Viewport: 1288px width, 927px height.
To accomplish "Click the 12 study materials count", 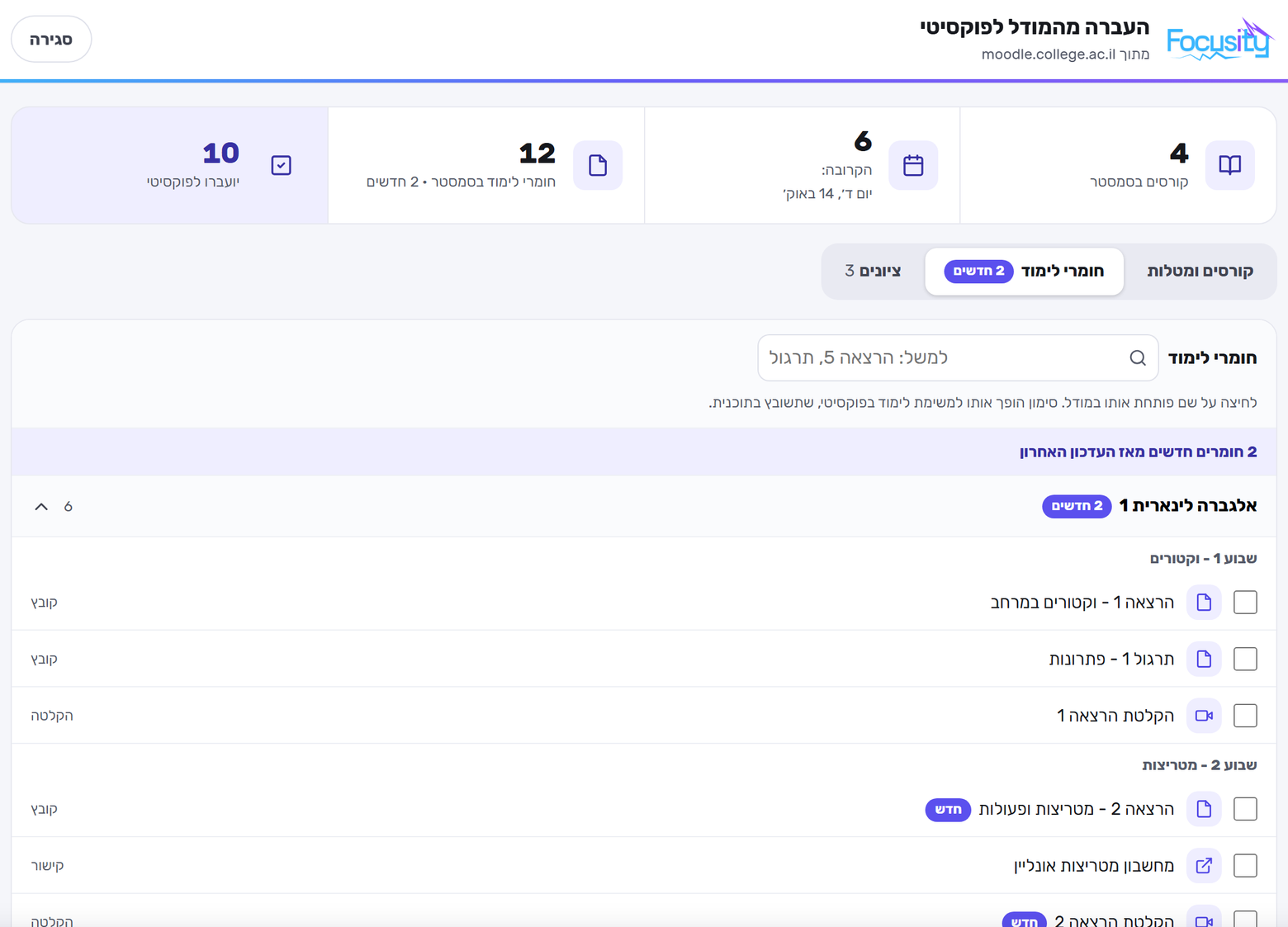I will [x=537, y=153].
